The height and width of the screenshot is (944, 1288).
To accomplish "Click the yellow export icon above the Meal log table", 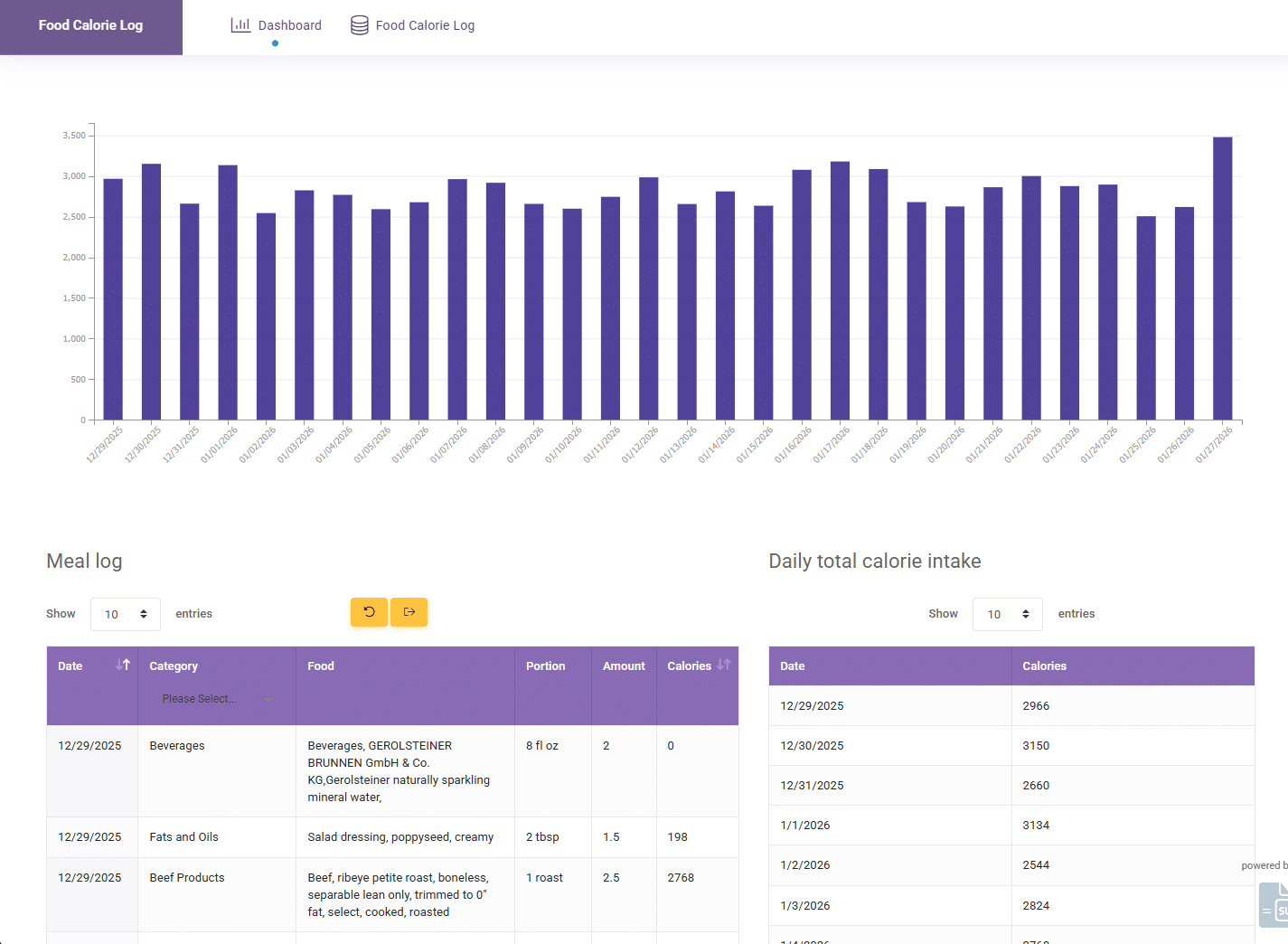I will coord(409,612).
